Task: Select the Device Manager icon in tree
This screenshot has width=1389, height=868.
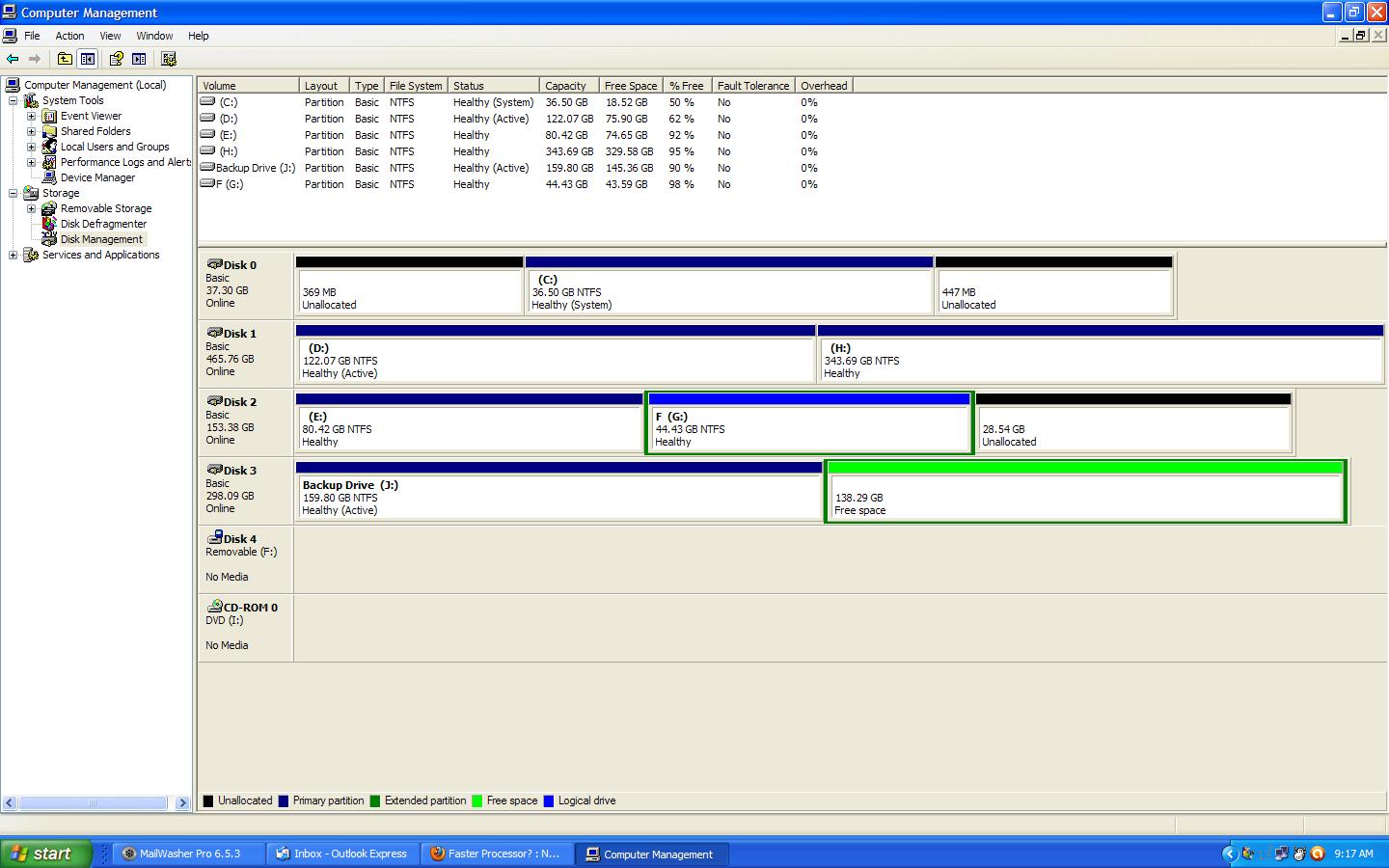Action: [x=49, y=177]
